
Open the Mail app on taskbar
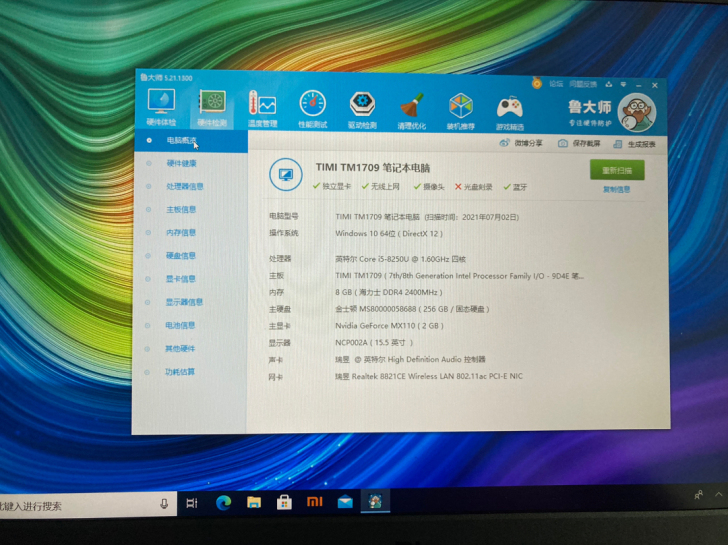(345, 501)
